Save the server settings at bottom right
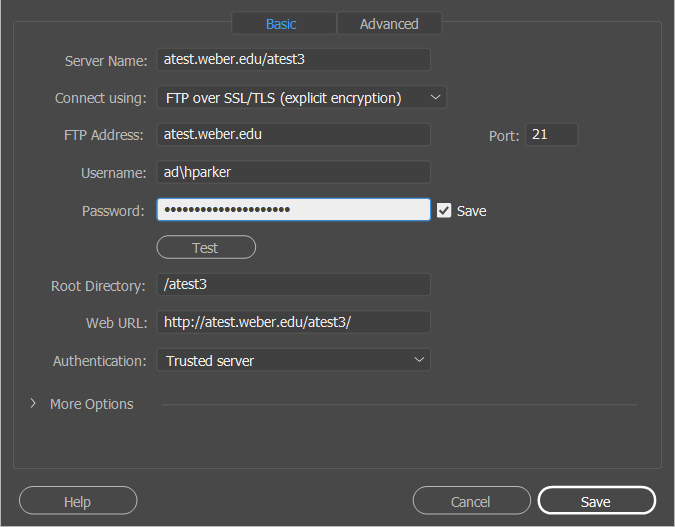The height and width of the screenshot is (527, 675). tap(596, 501)
